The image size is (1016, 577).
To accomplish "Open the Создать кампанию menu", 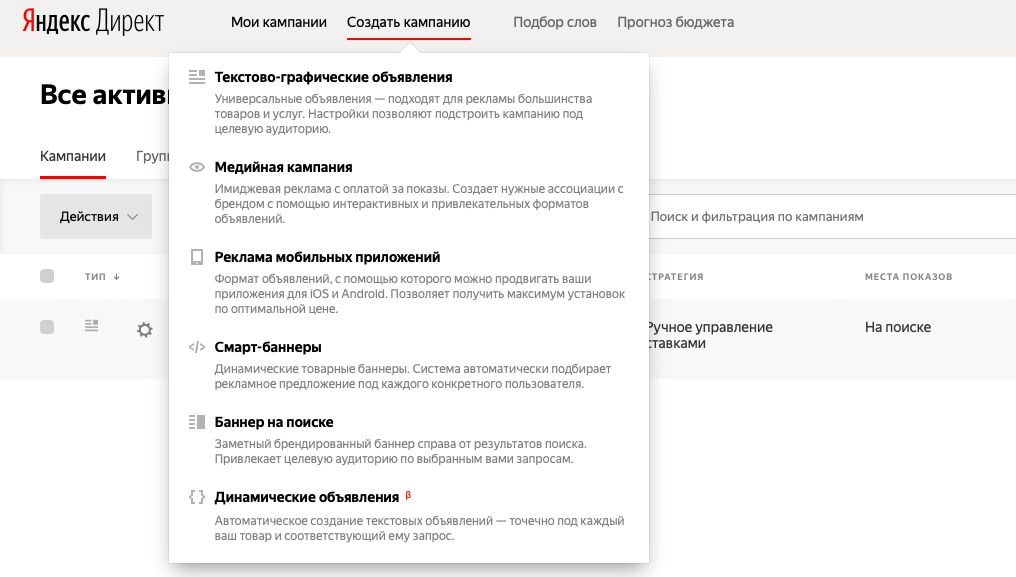I will point(408,22).
